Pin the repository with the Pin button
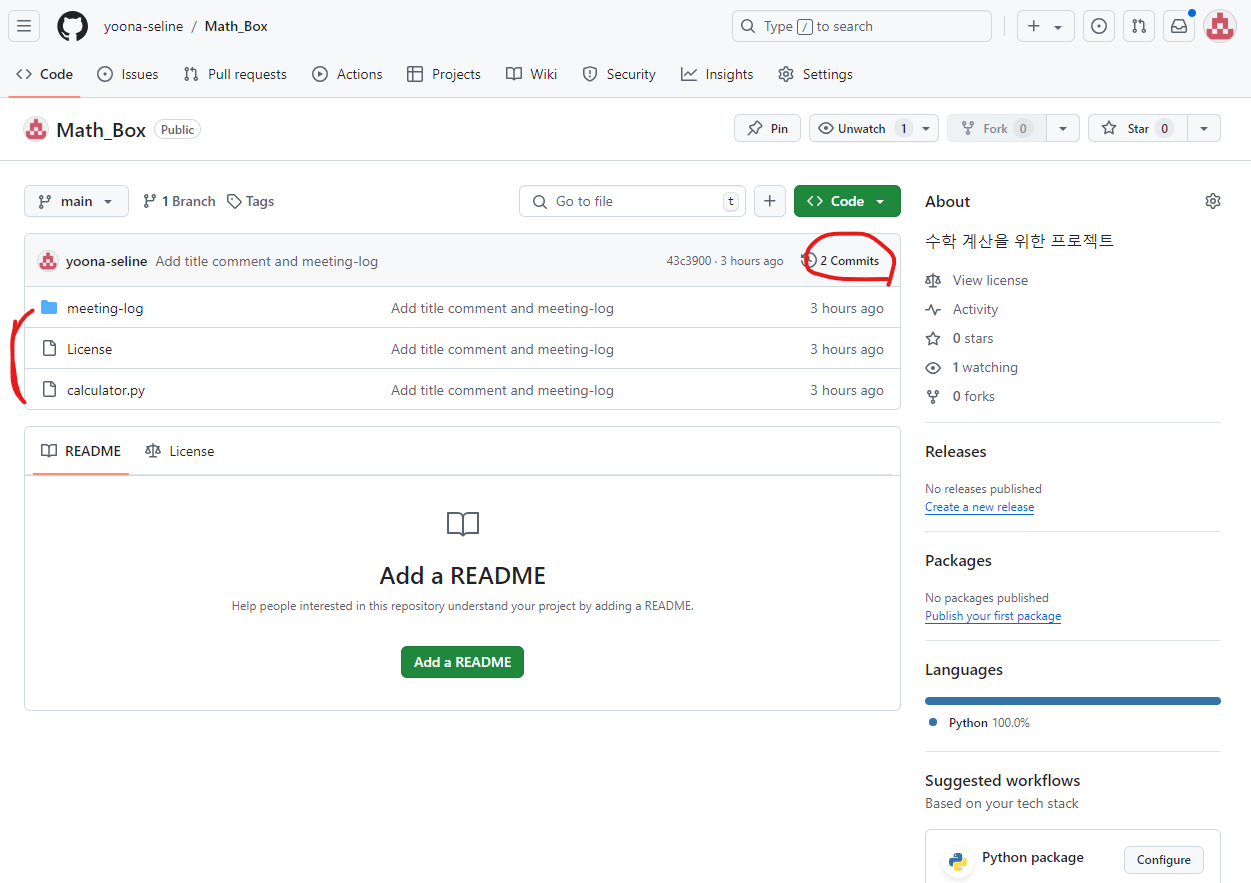The image size is (1251, 883). 768,128
